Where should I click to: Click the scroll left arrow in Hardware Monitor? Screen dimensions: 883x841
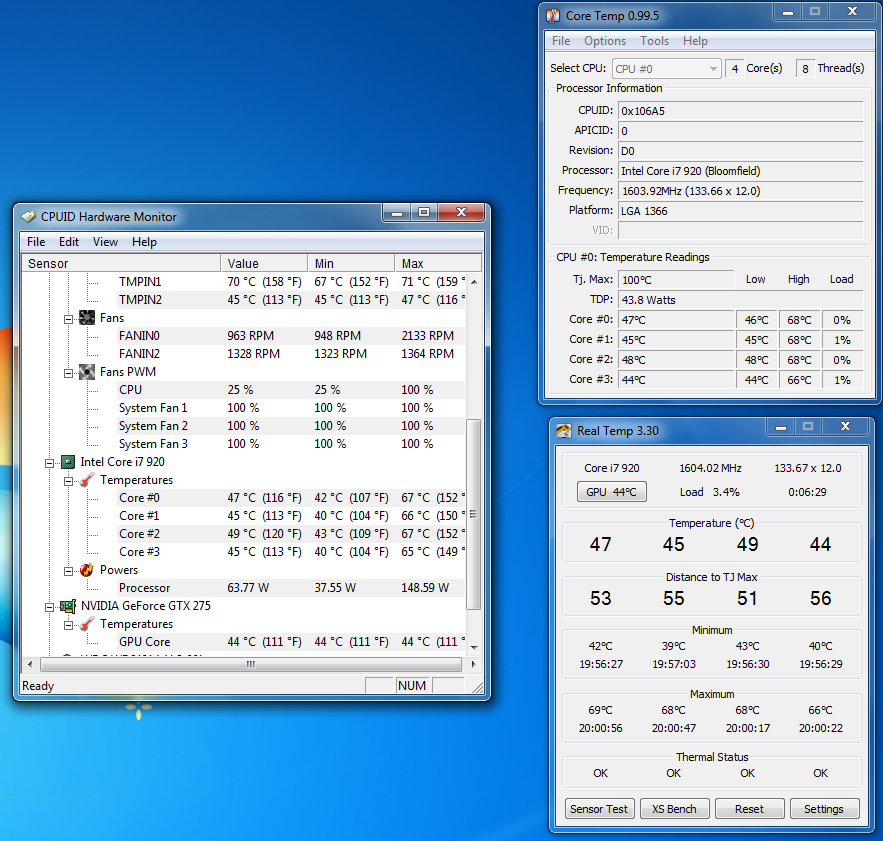tap(30, 665)
